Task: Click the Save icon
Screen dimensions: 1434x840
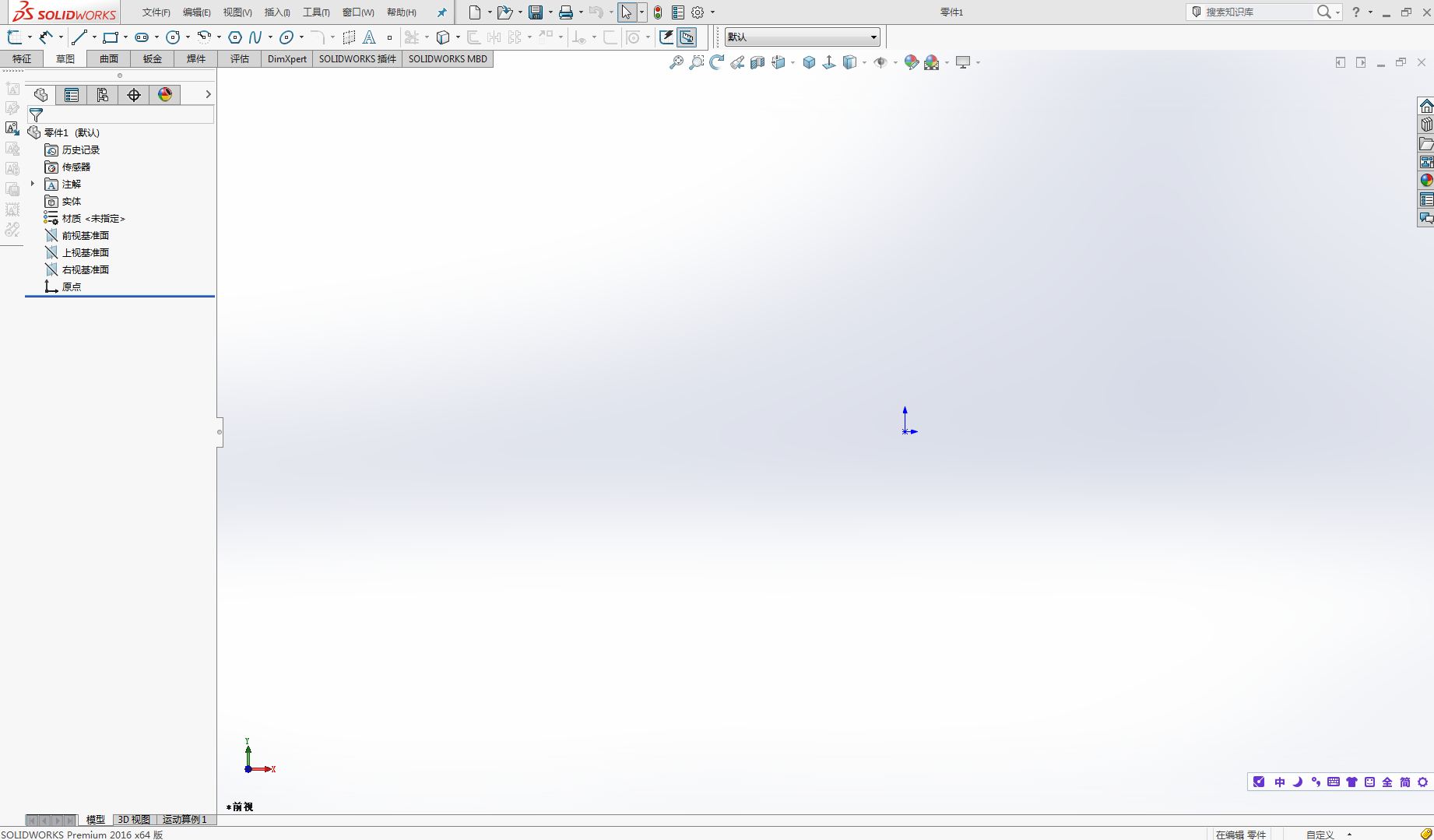Action: click(536, 12)
